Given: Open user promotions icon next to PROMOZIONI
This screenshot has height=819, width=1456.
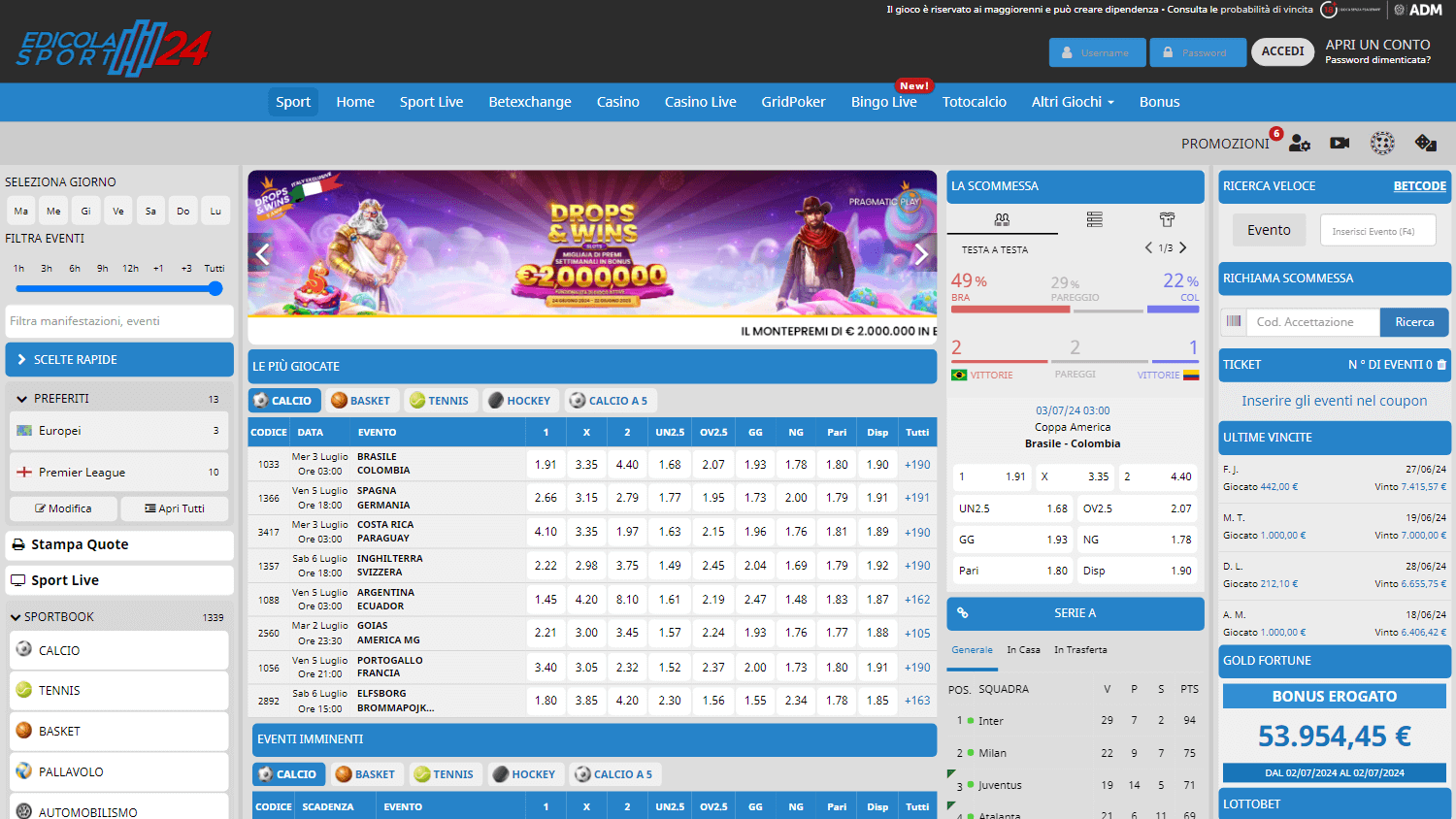Looking at the screenshot, I should [1300, 144].
